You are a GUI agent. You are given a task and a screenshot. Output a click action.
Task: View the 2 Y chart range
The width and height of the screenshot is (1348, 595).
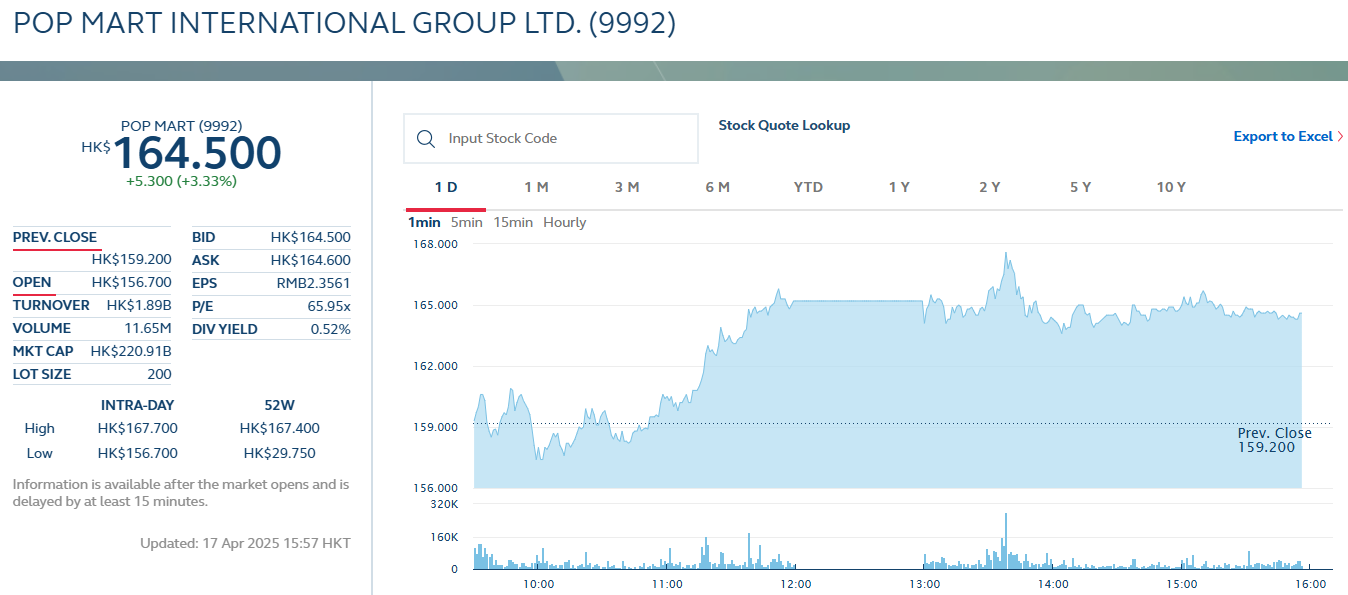pos(989,187)
